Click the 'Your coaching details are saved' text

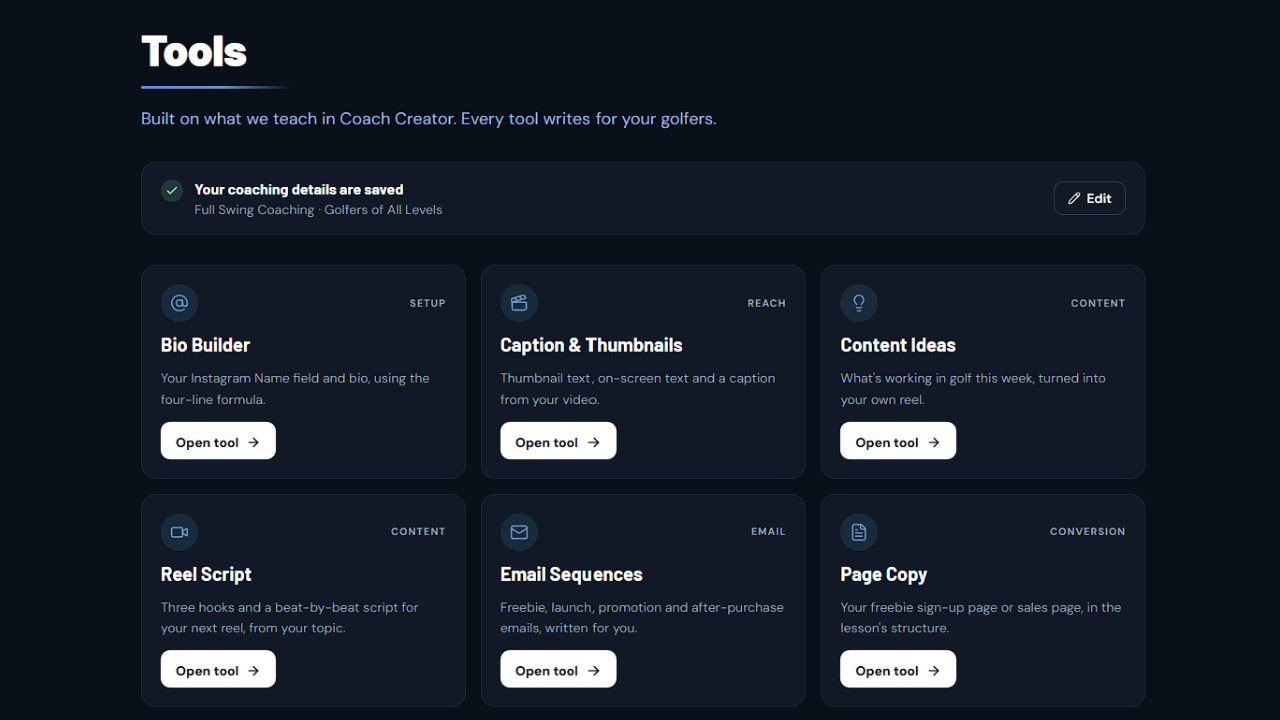(299, 189)
